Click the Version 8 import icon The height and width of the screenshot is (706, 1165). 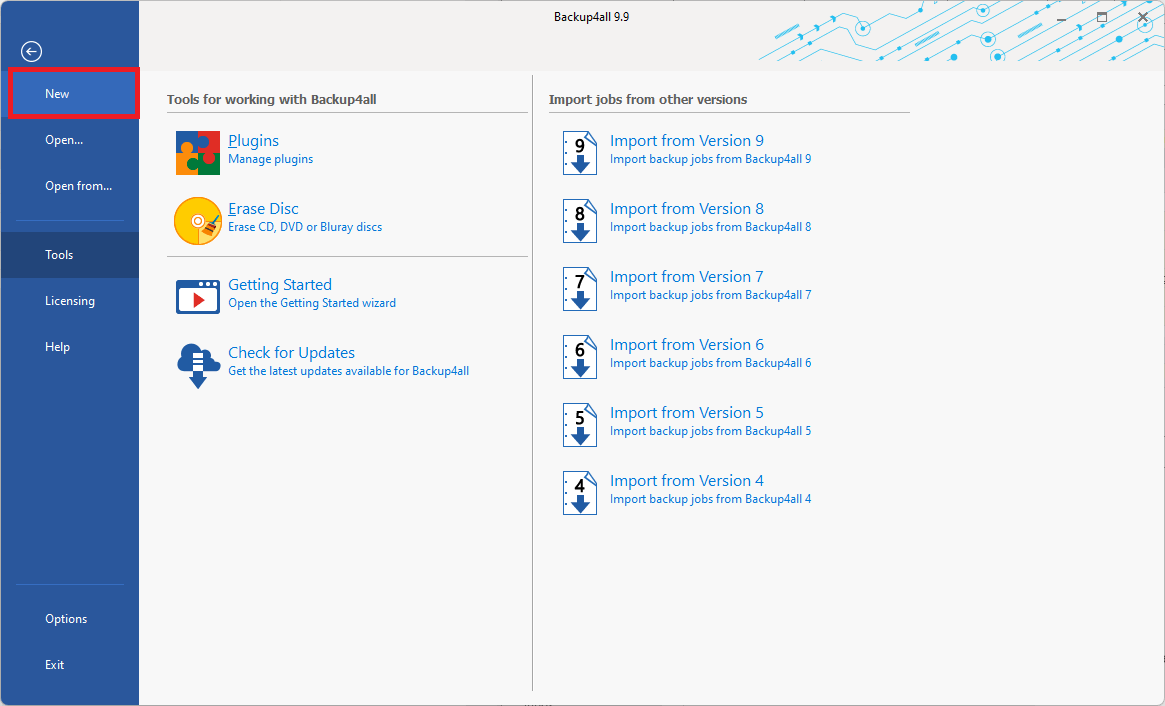pyautogui.click(x=579, y=221)
